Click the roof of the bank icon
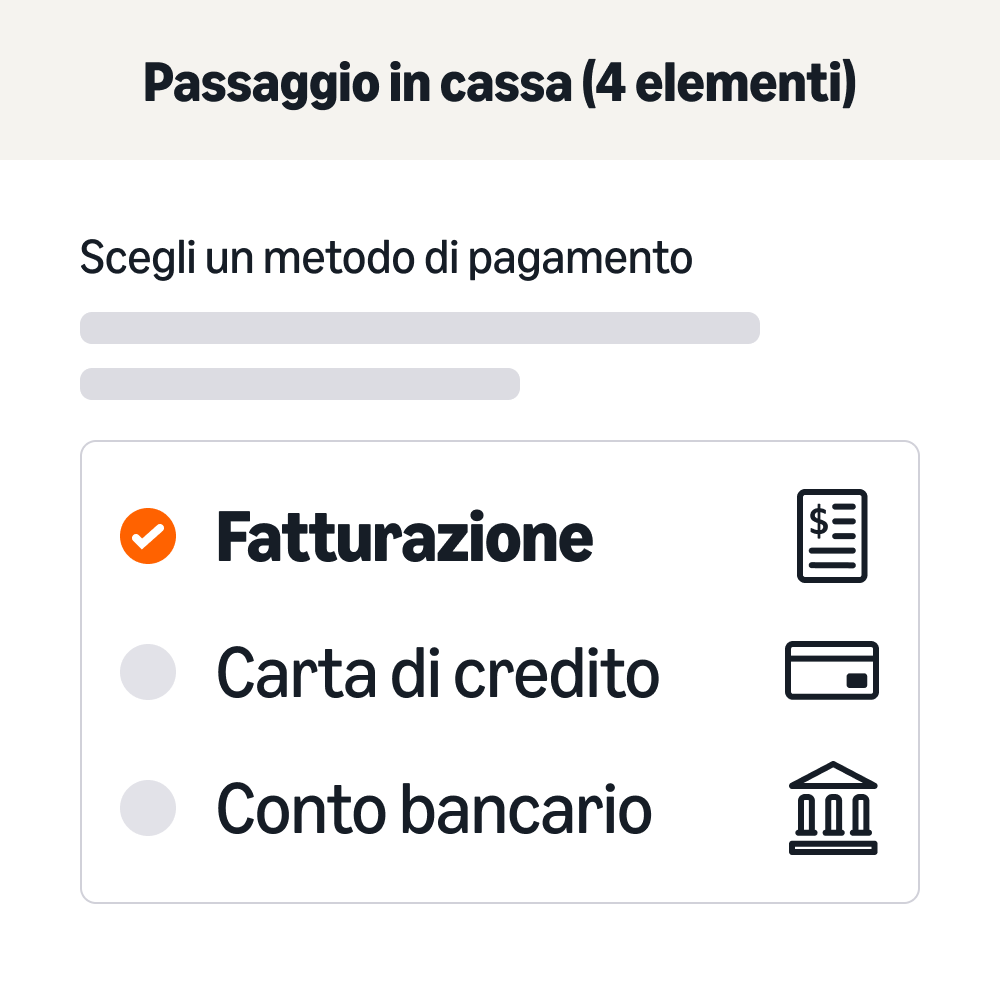The width and height of the screenshot is (1000, 1000). pyautogui.click(x=833, y=776)
